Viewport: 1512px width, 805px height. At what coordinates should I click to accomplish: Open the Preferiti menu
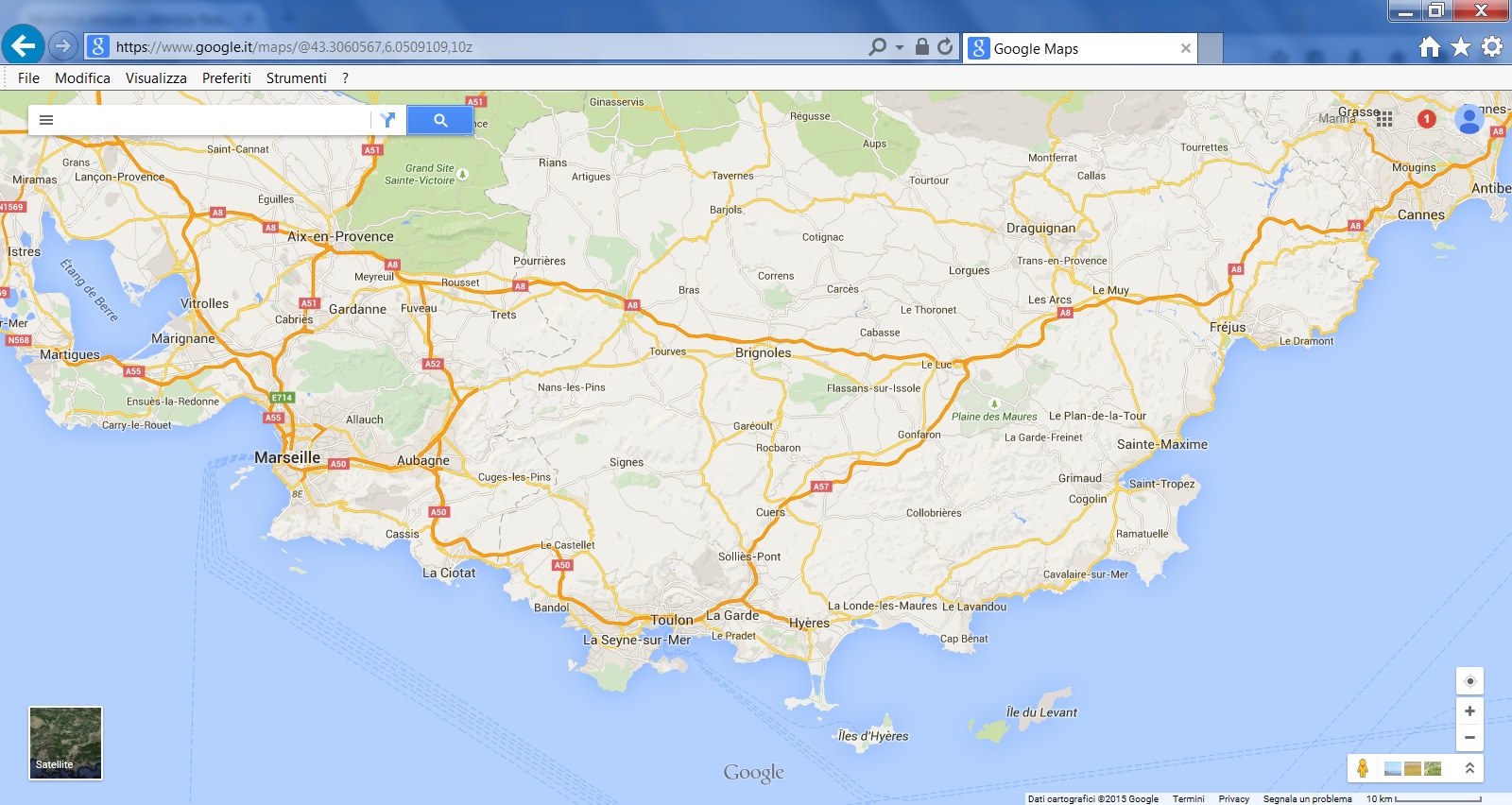point(227,78)
